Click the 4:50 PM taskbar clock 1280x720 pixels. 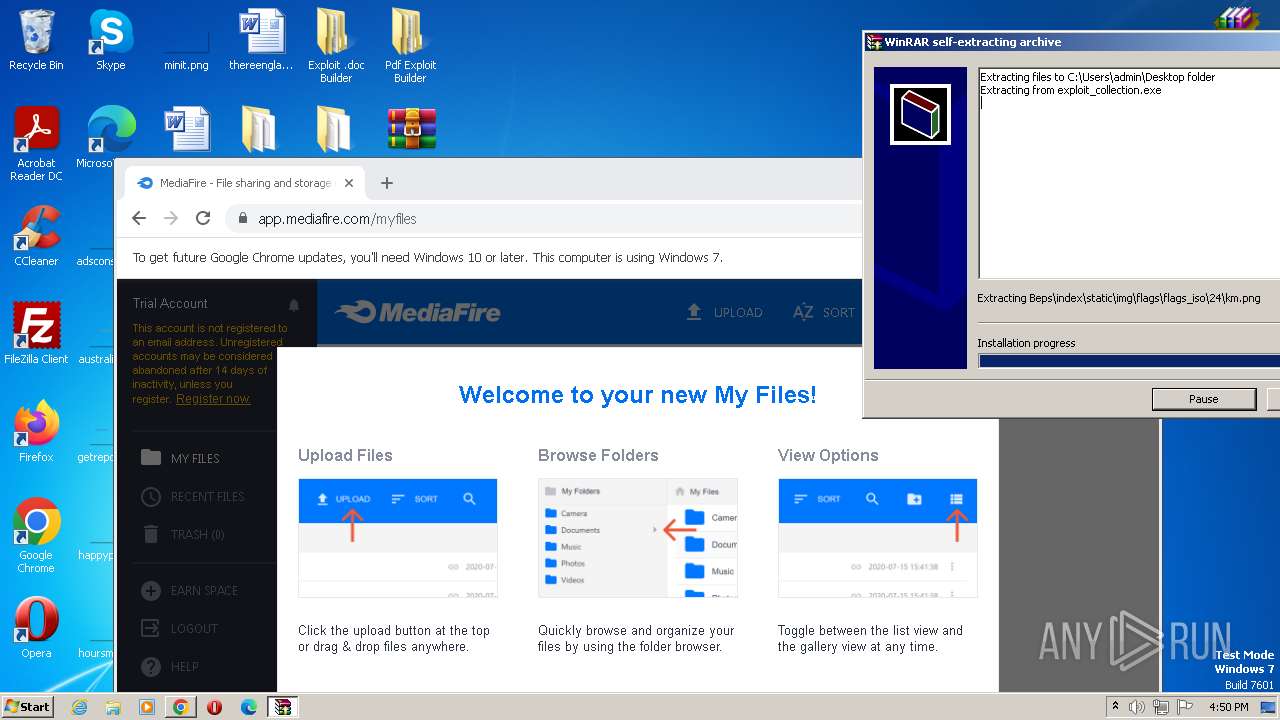click(1228, 707)
